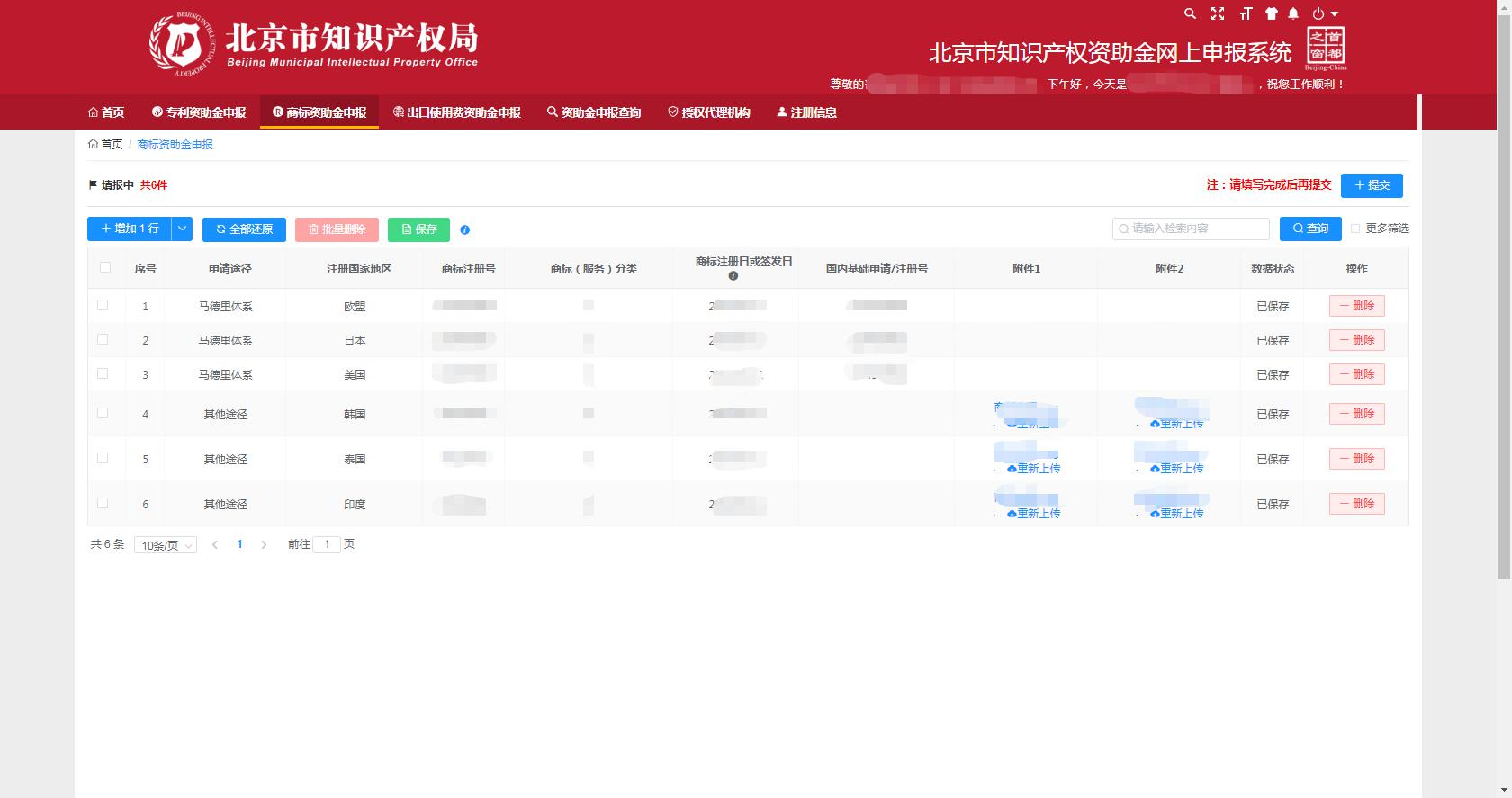Image resolution: width=1512 pixels, height=798 pixels.
Task: Click 批量删除 button
Action: pos(337,229)
